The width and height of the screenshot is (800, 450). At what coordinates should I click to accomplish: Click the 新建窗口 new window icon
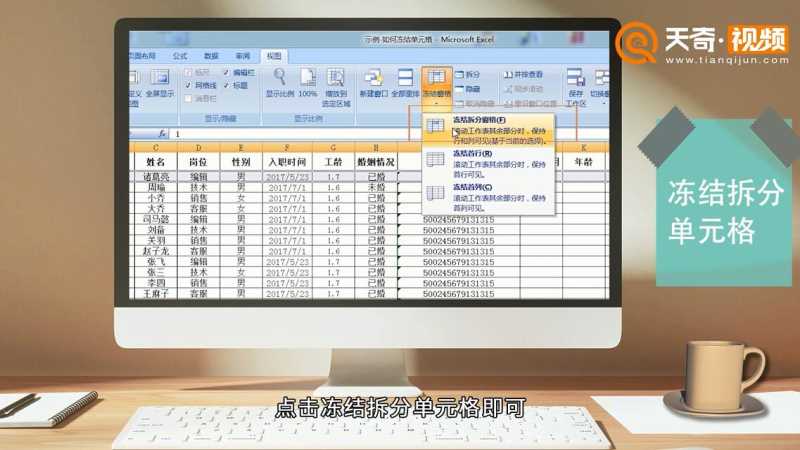coord(373,78)
